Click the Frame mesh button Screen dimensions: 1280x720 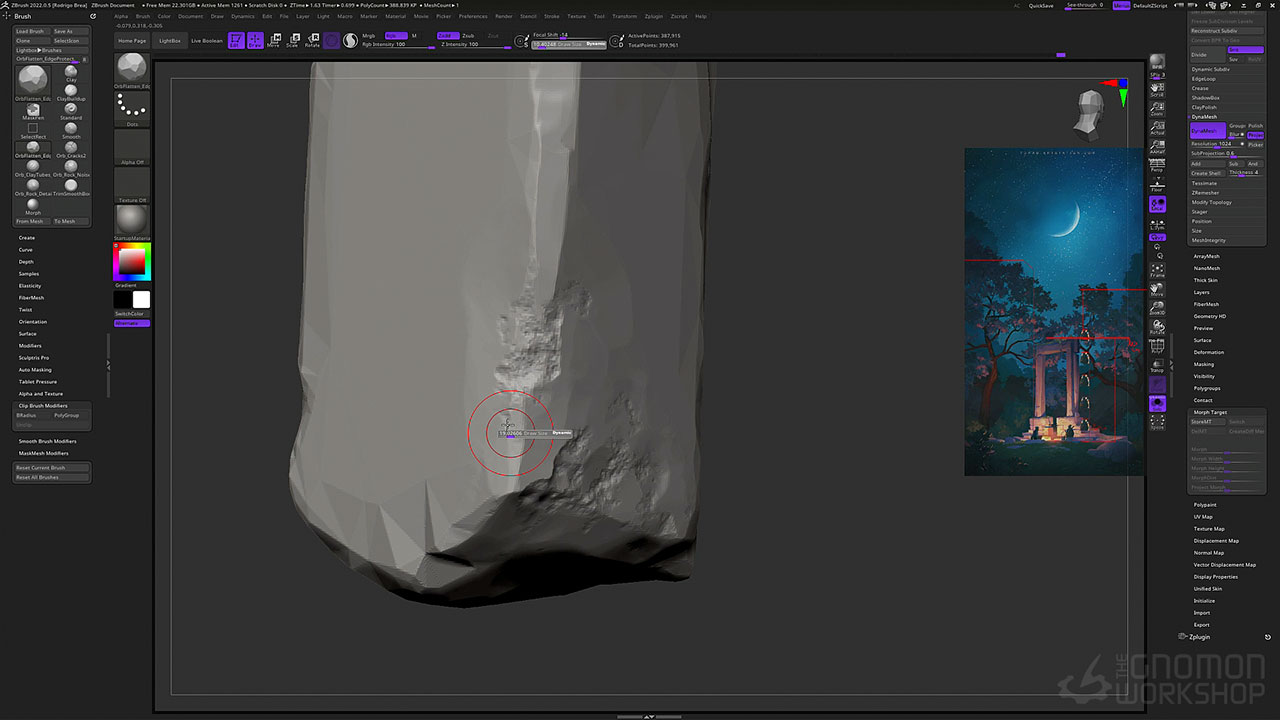coord(1157,269)
